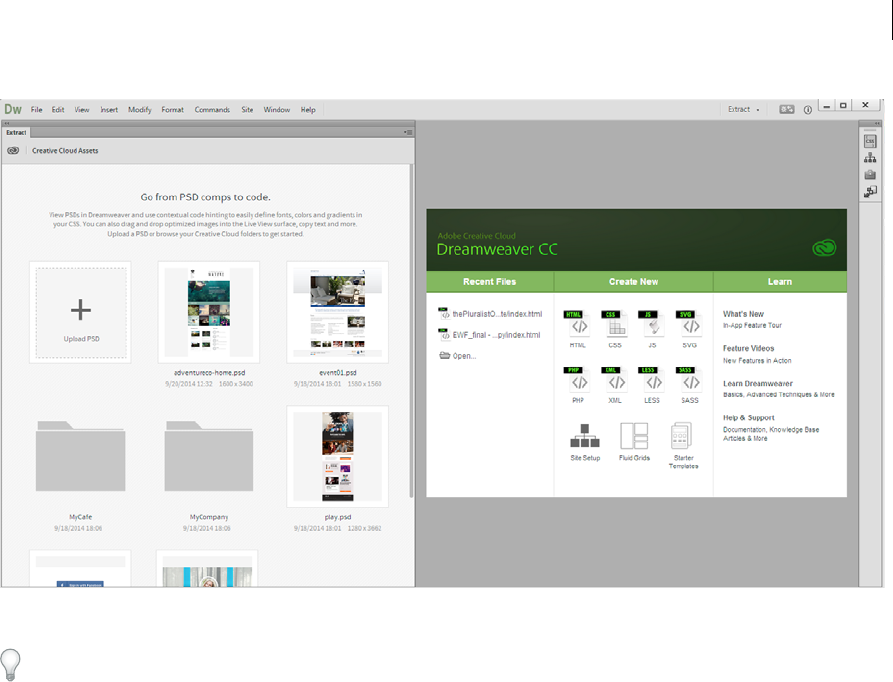Open the Site menu
Screen dimensions: 893x682
pos(247,109)
